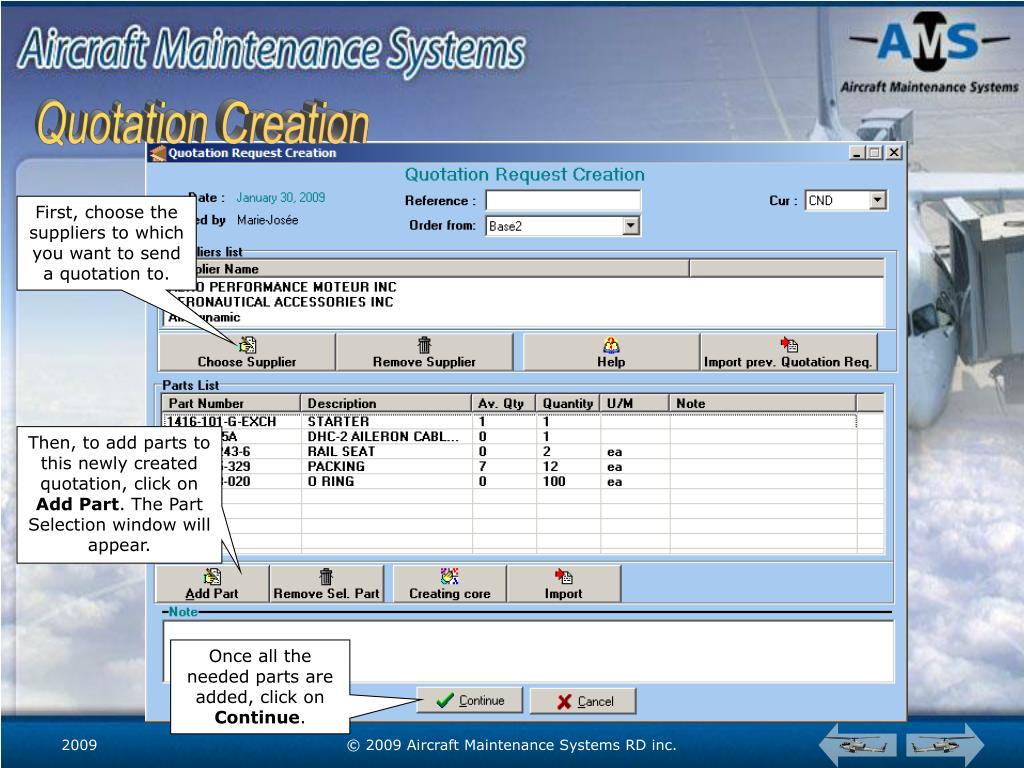Image resolution: width=1024 pixels, height=768 pixels.
Task: Select AERONAUTICAL ACCESSORIES INC supplier row
Action: (x=522, y=302)
